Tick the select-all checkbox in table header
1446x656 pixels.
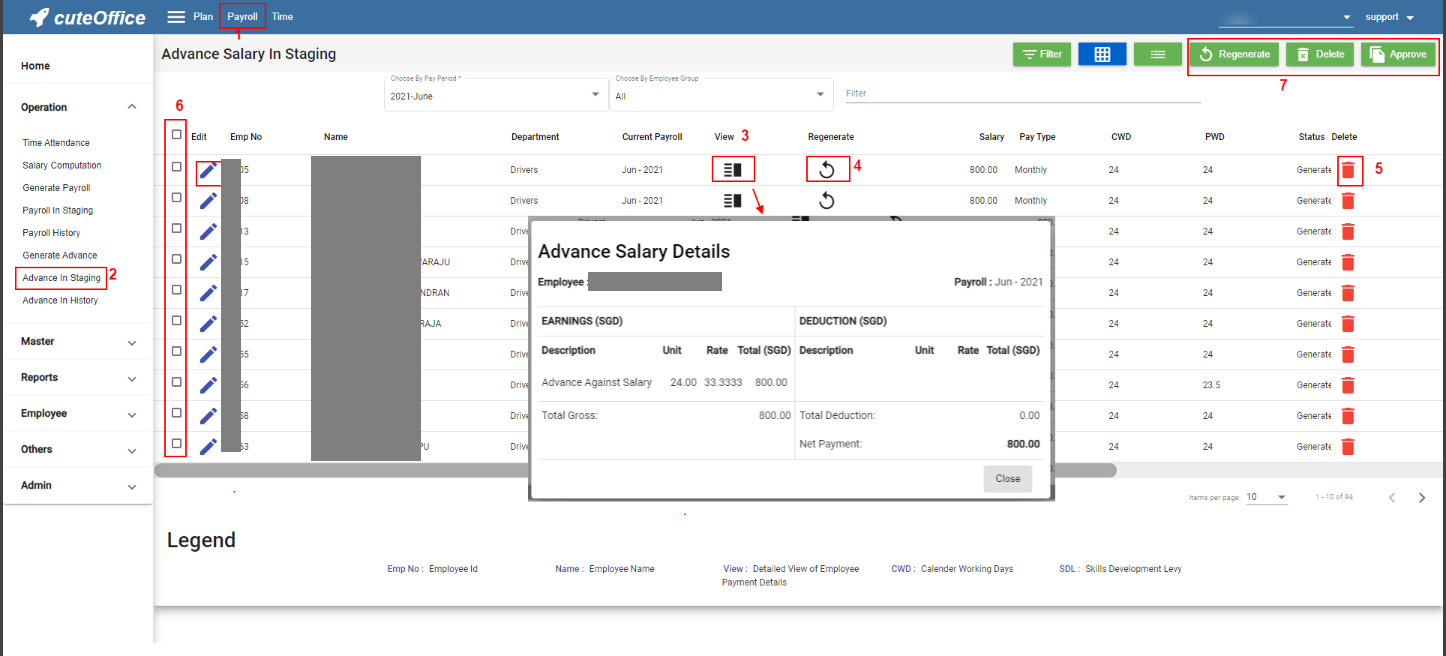click(x=177, y=135)
